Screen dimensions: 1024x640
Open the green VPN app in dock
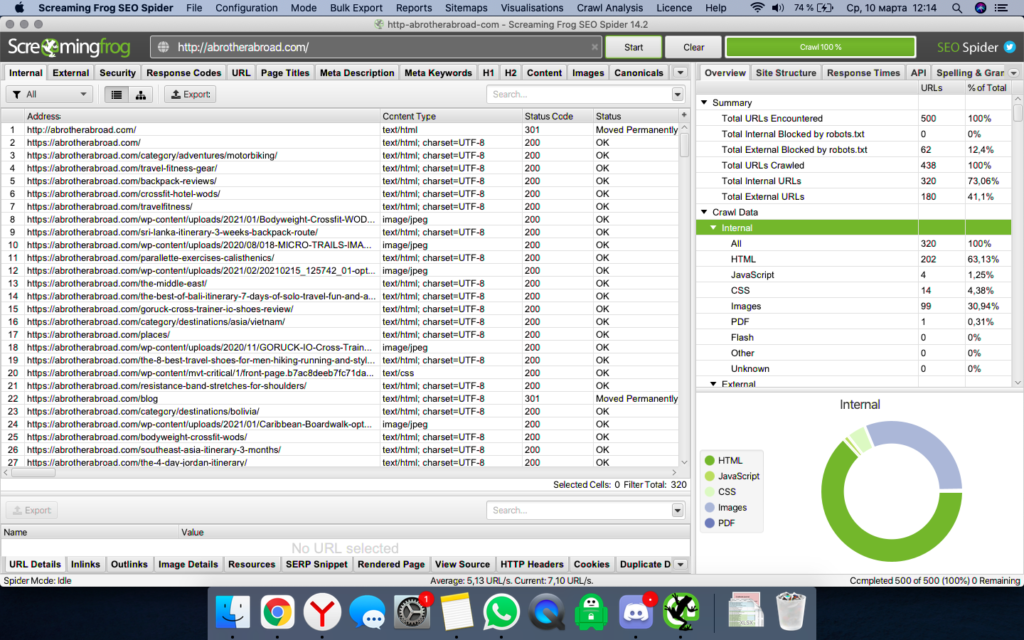click(591, 612)
